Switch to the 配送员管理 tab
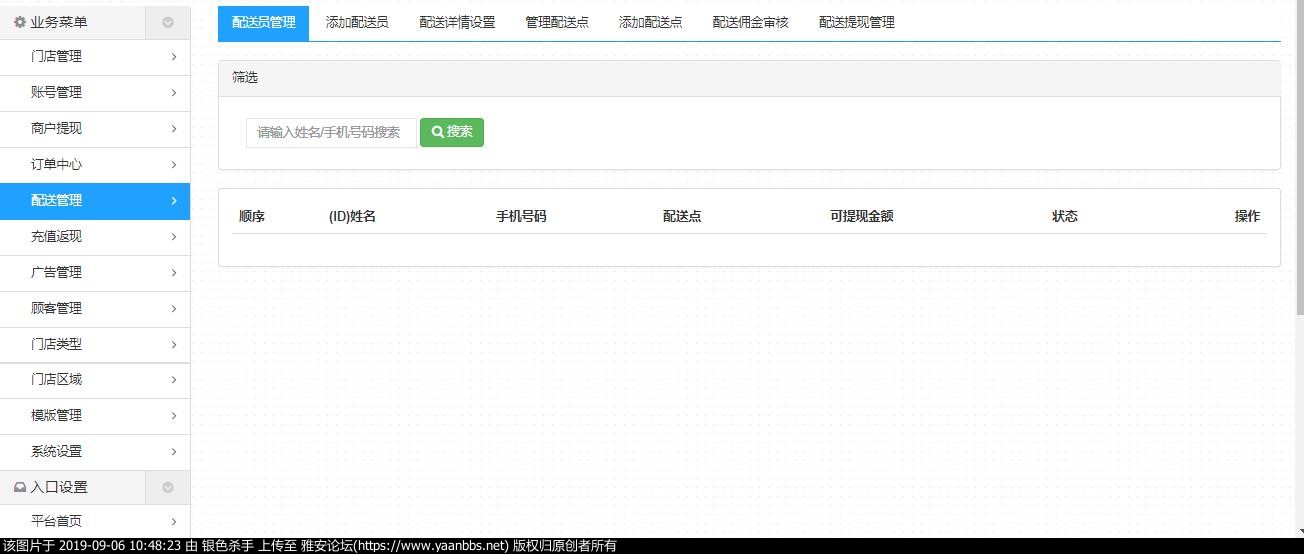 coord(264,22)
